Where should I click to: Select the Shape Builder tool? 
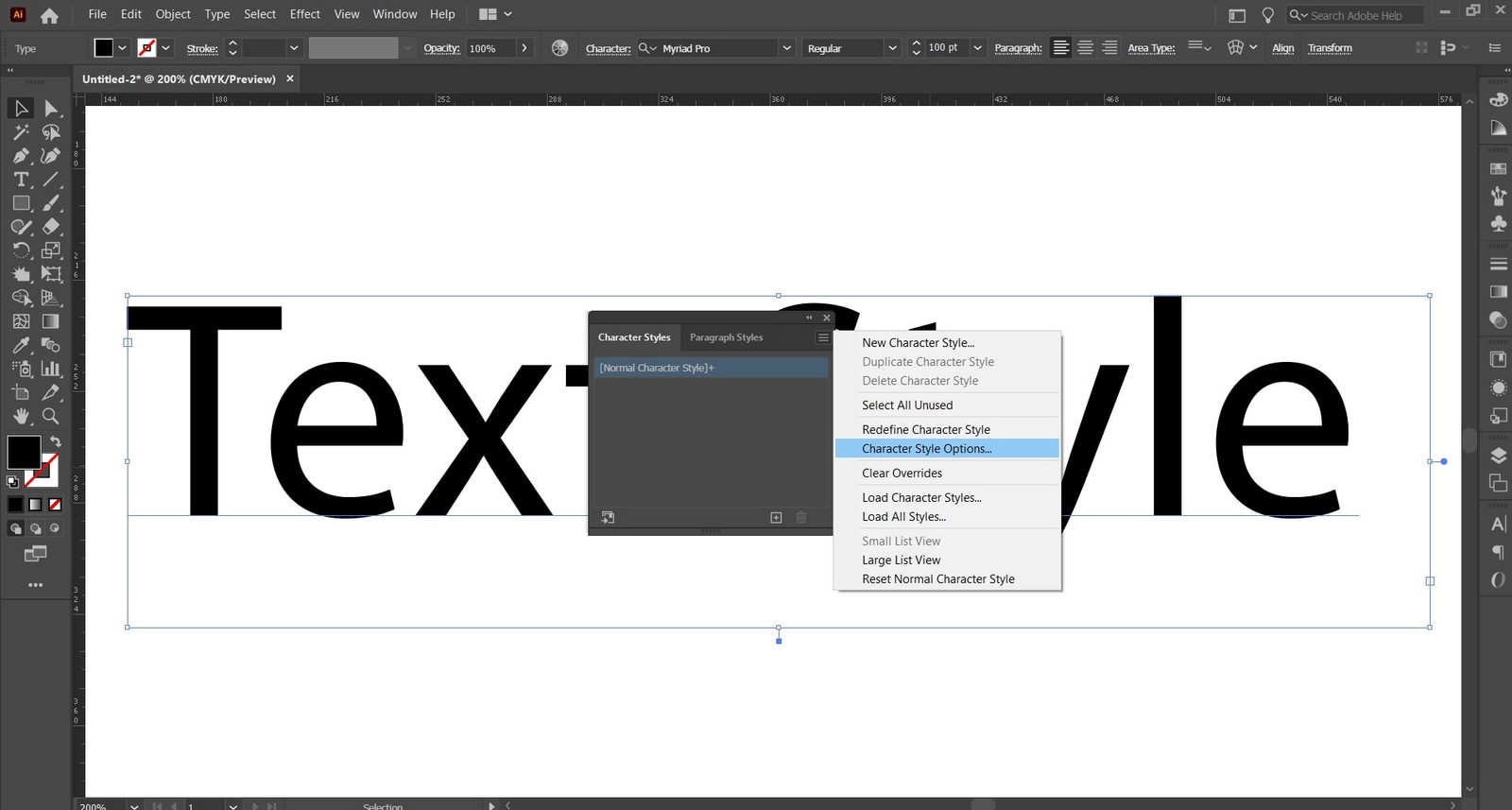21,298
